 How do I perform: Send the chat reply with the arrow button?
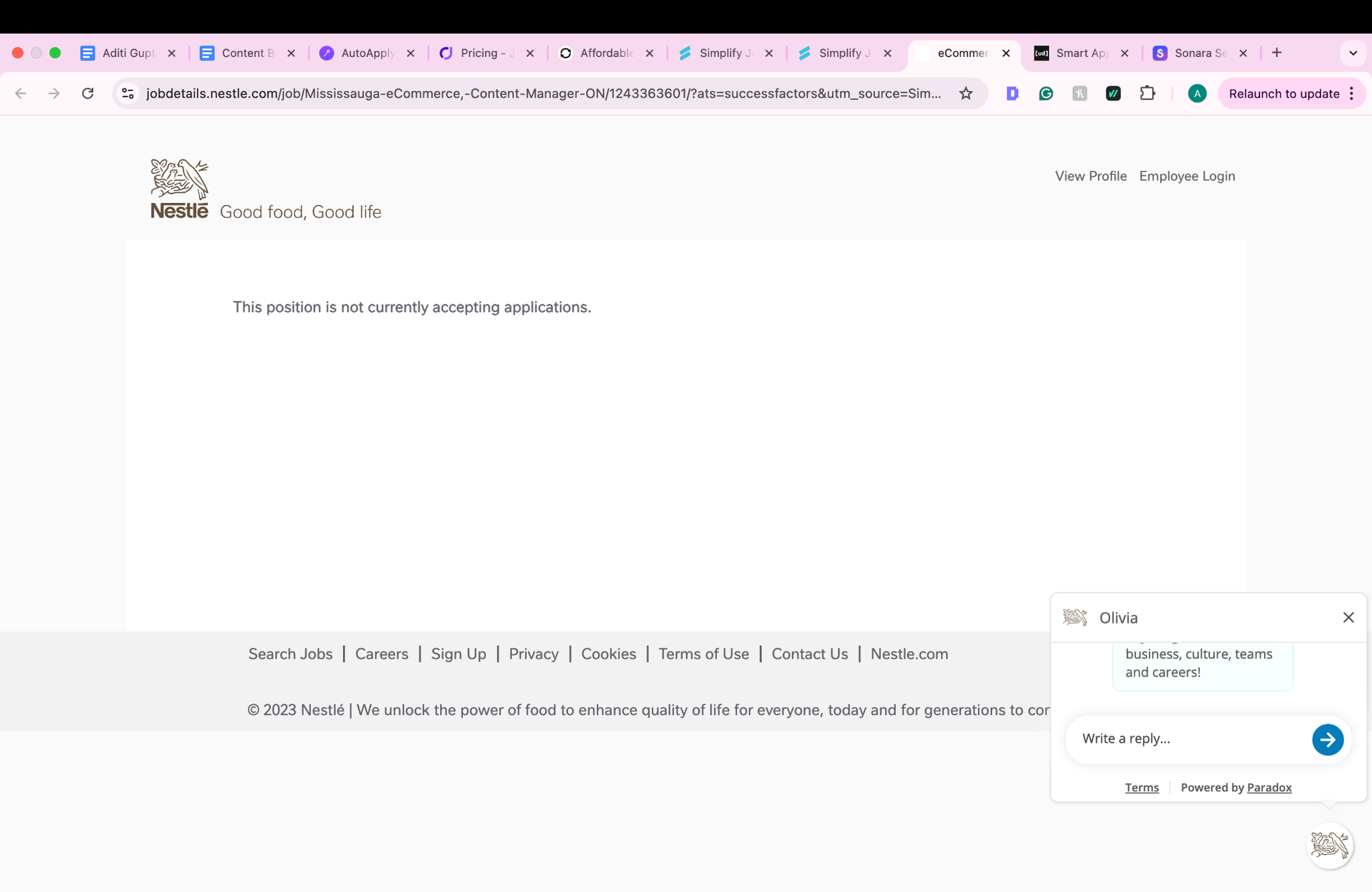1327,739
